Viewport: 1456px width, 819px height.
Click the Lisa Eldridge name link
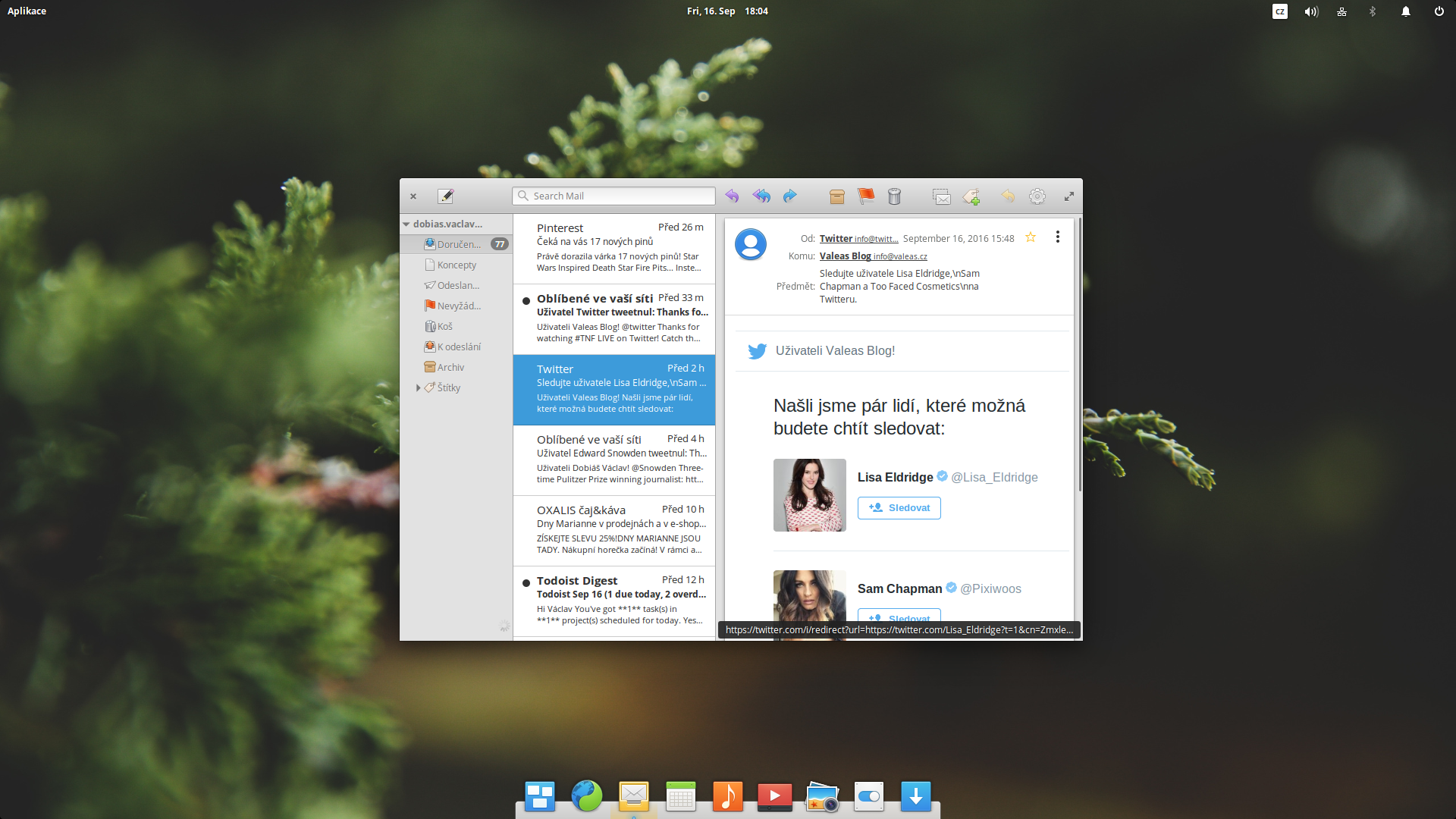(895, 477)
